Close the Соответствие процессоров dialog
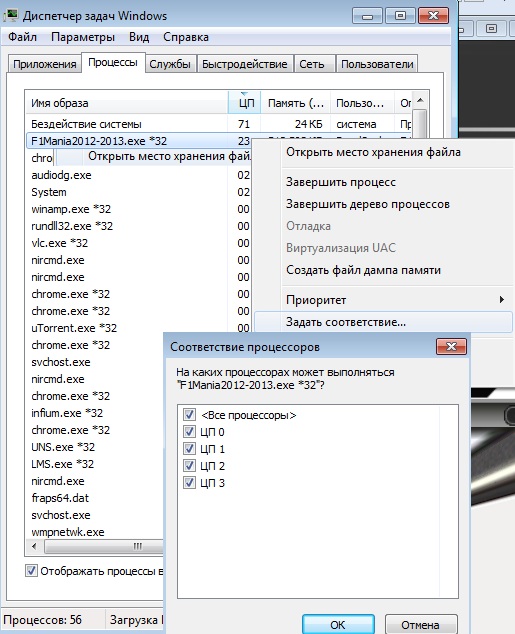The height and width of the screenshot is (634, 515). point(451,347)
